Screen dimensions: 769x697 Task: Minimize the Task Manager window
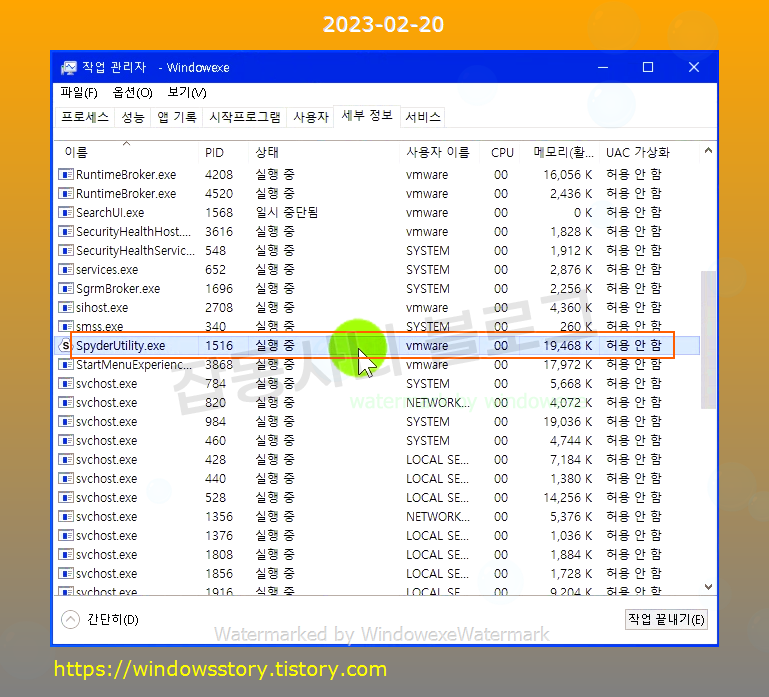(x=603, y=67)
